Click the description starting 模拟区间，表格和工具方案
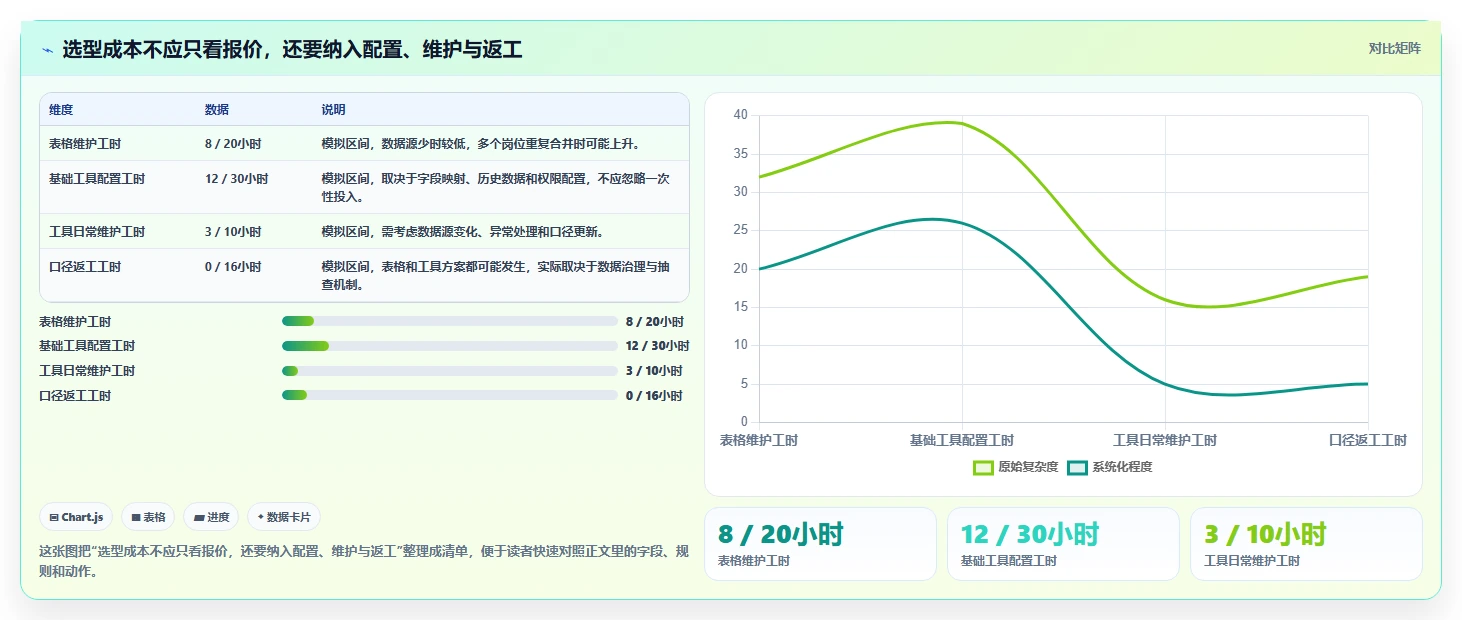Image resolution: width=1462 pixels, height=620 pixels. coord(496,276)
